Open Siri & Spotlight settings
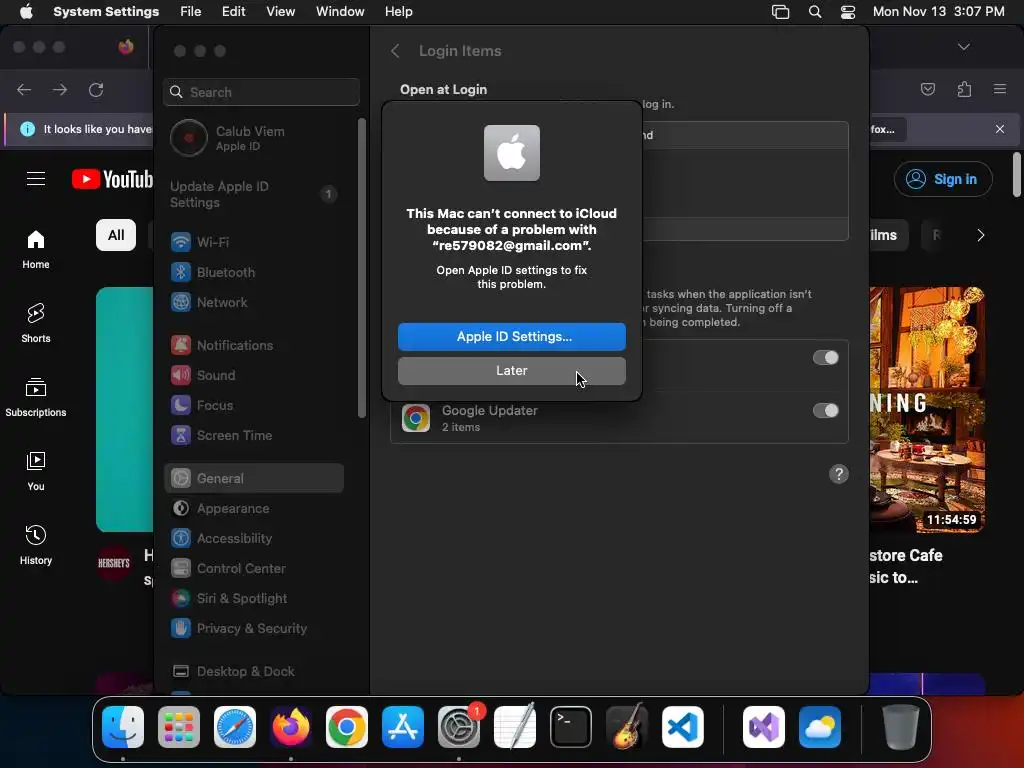 [x=254, y=598]
